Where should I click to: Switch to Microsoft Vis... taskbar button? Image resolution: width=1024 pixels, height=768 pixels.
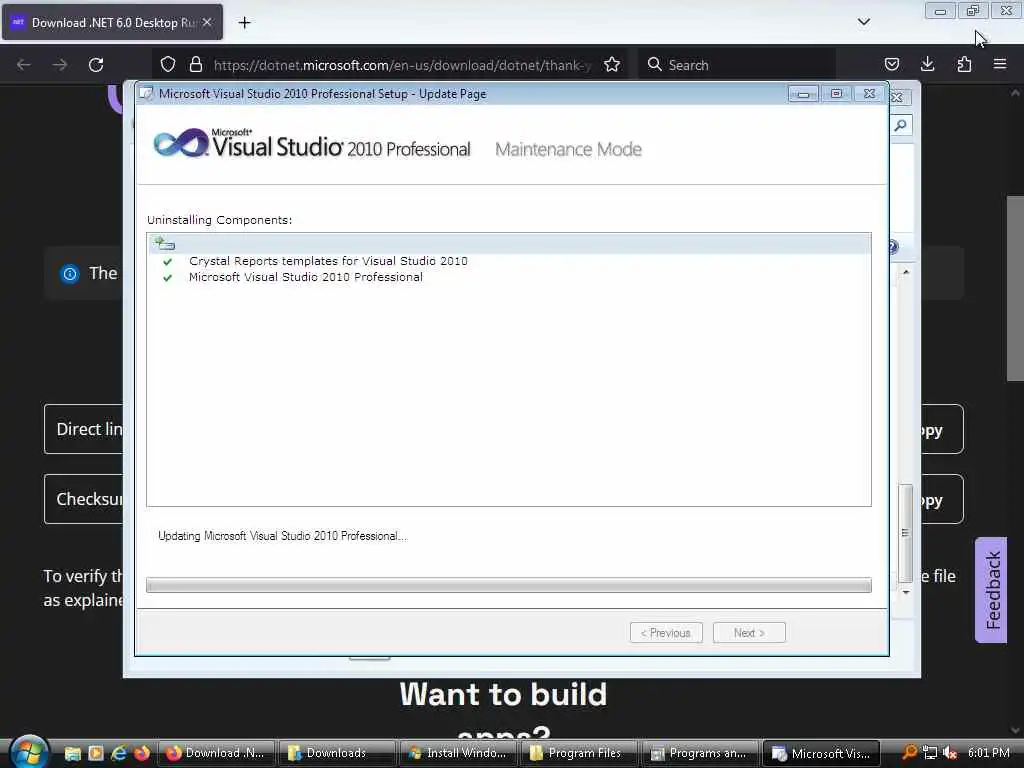point(822,753)
